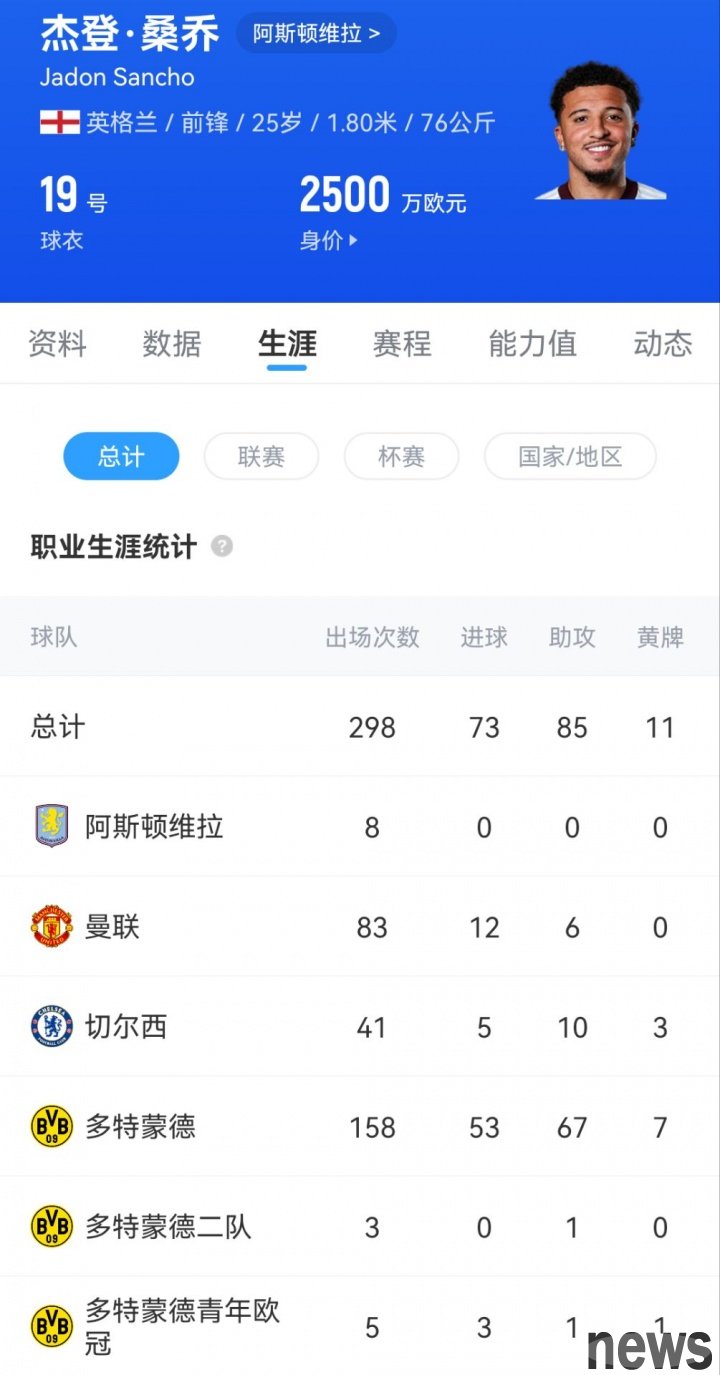Image resolution: width=720 pixels, height=1375 pixels.
Task: Click the Chelsea club crest icon
Action: coord(51,1026)
